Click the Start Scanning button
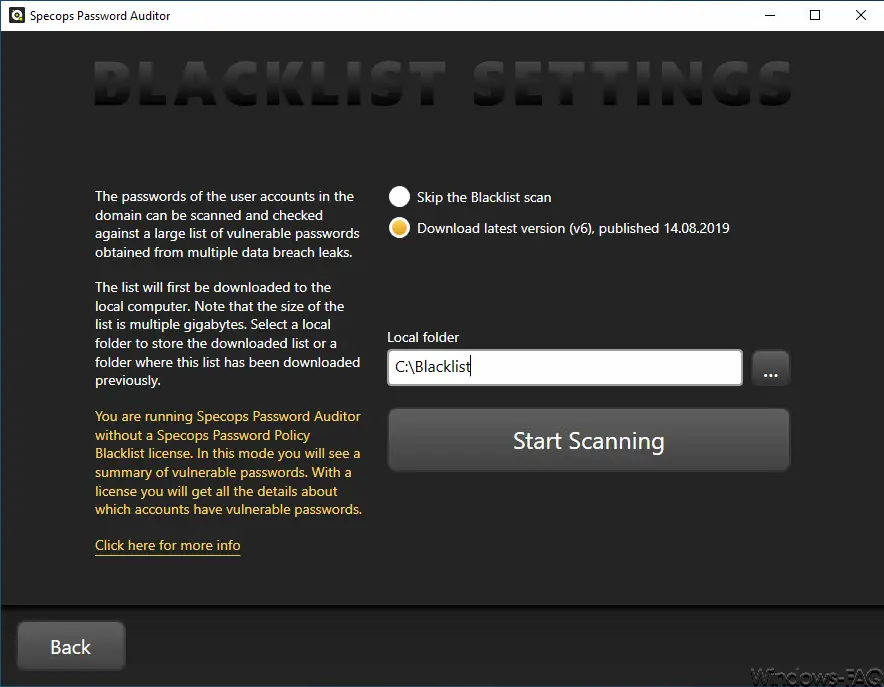The width and height of the screenshot is (884, 687). point(589,440)
